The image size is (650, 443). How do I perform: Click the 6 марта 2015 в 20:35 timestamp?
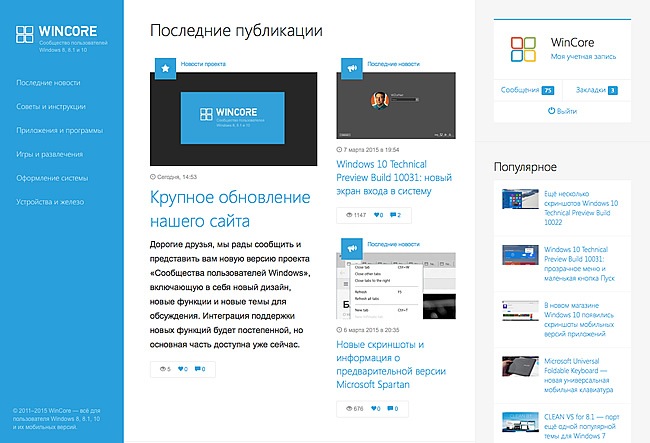click(x=368, y=330)
